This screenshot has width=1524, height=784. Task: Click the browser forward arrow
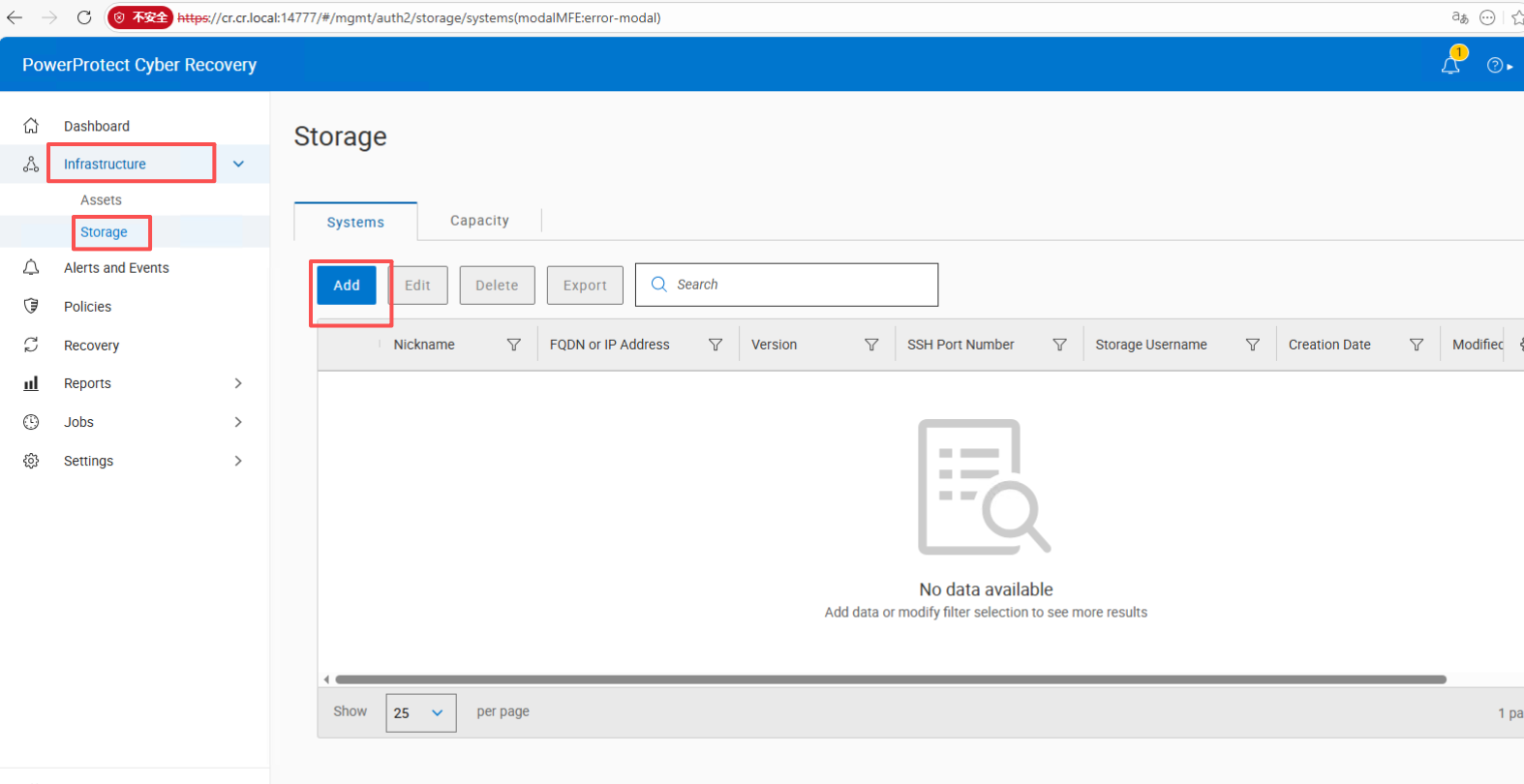(49, 17)
